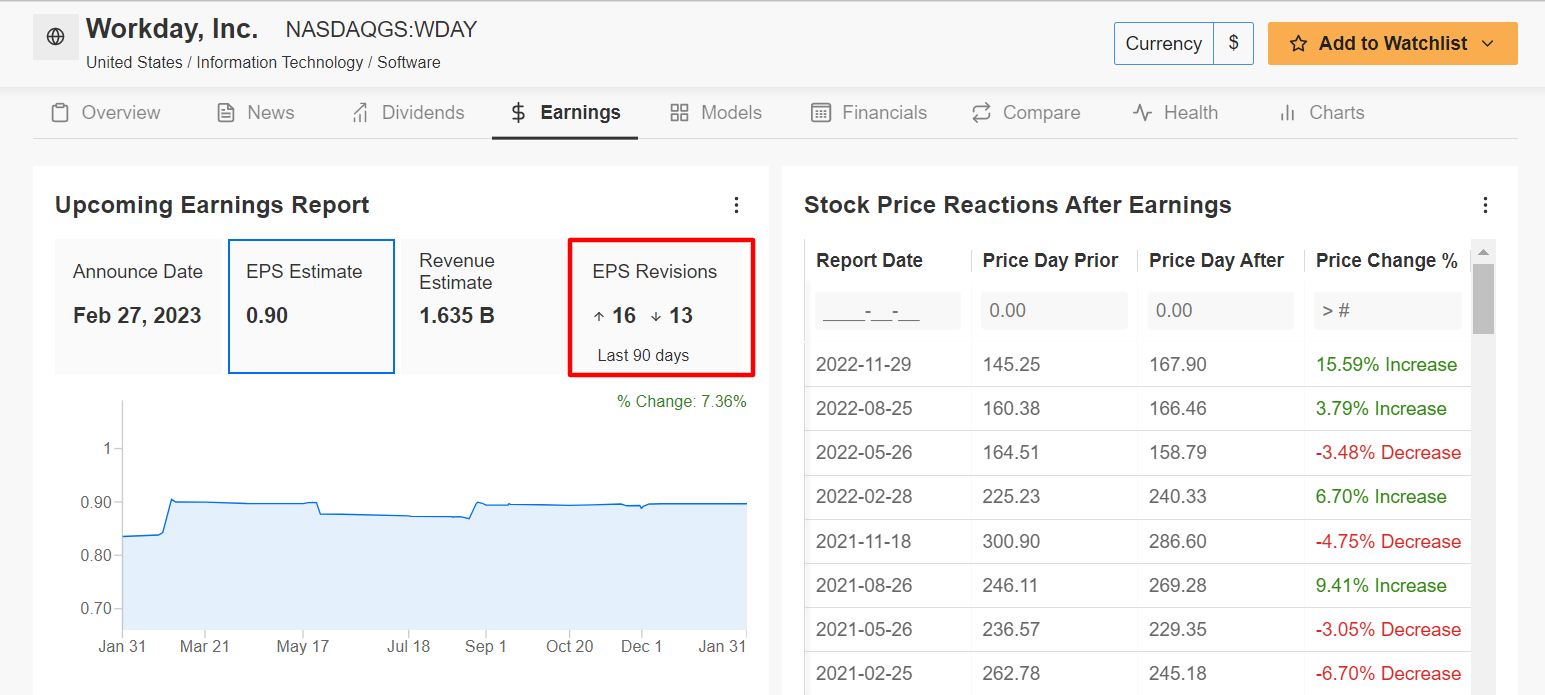
Task: Open the Compare tab
Action: point(1026,113)
